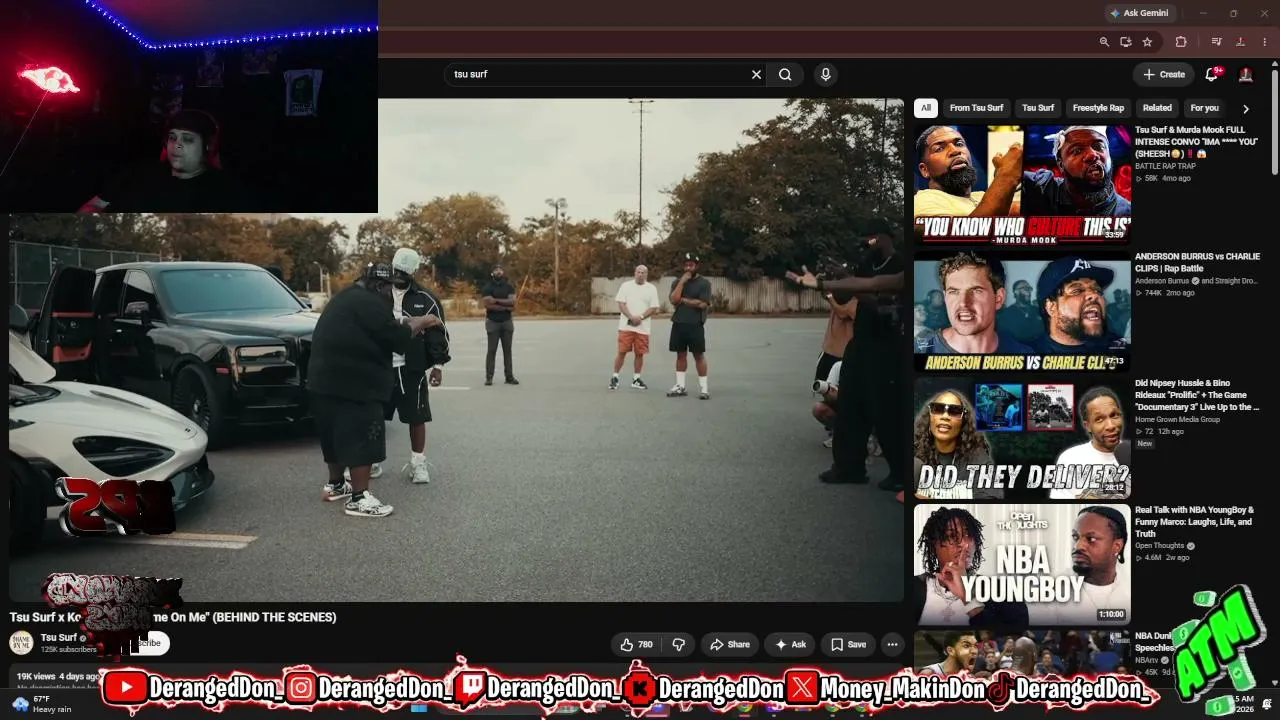Open the browser zoom magnifier icon

click(x=1104, y=42)
